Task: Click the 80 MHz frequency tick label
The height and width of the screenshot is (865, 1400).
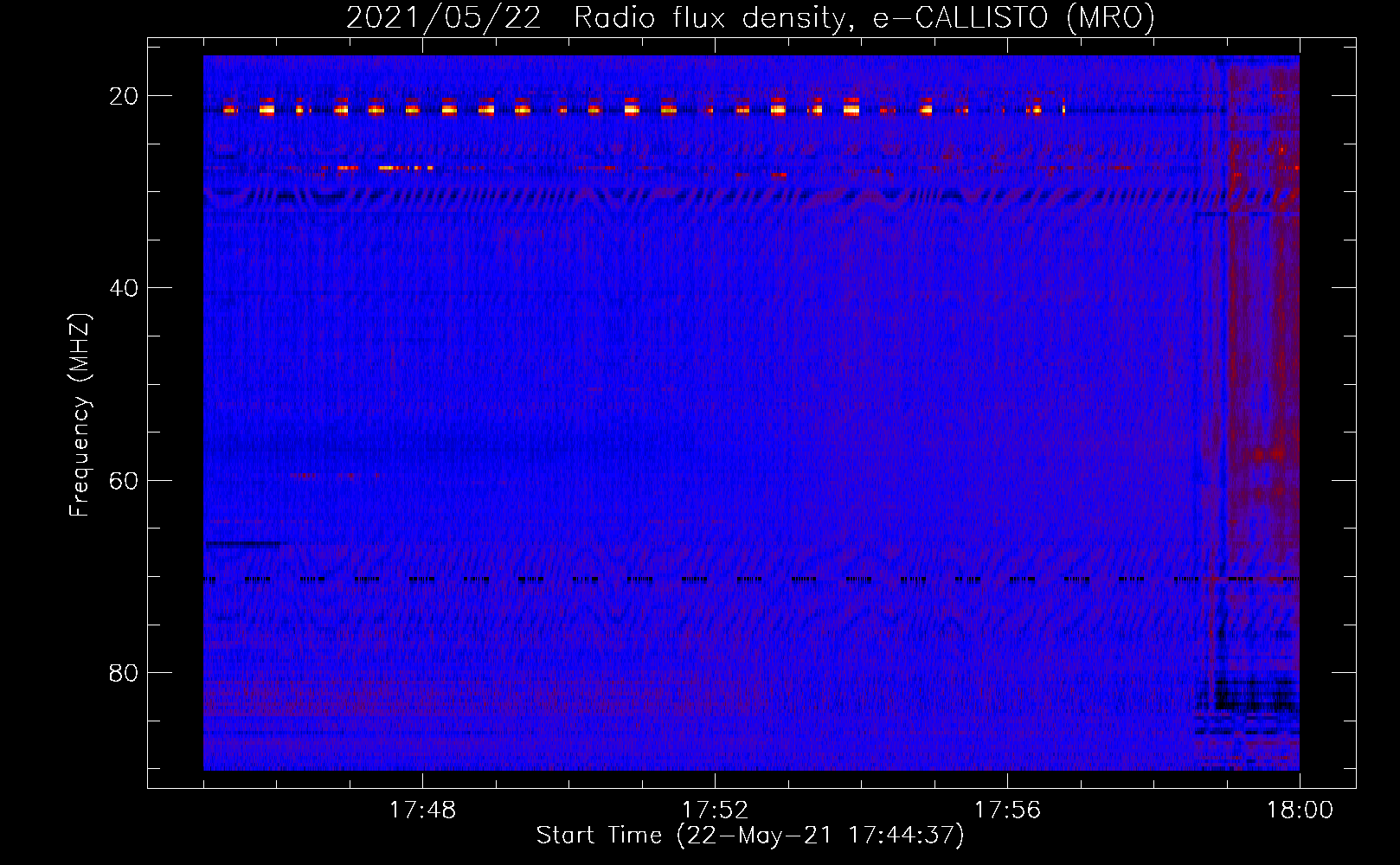Action: (124, 672)
